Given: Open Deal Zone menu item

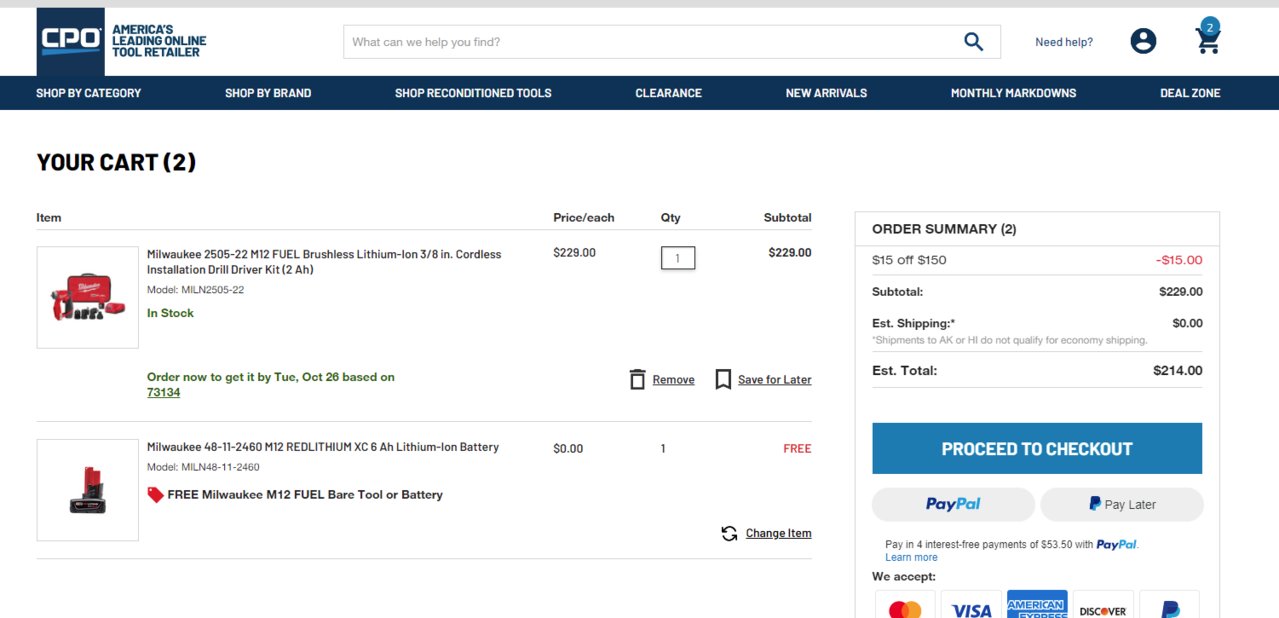Looking at the screenshot, I should point(1190,93).
